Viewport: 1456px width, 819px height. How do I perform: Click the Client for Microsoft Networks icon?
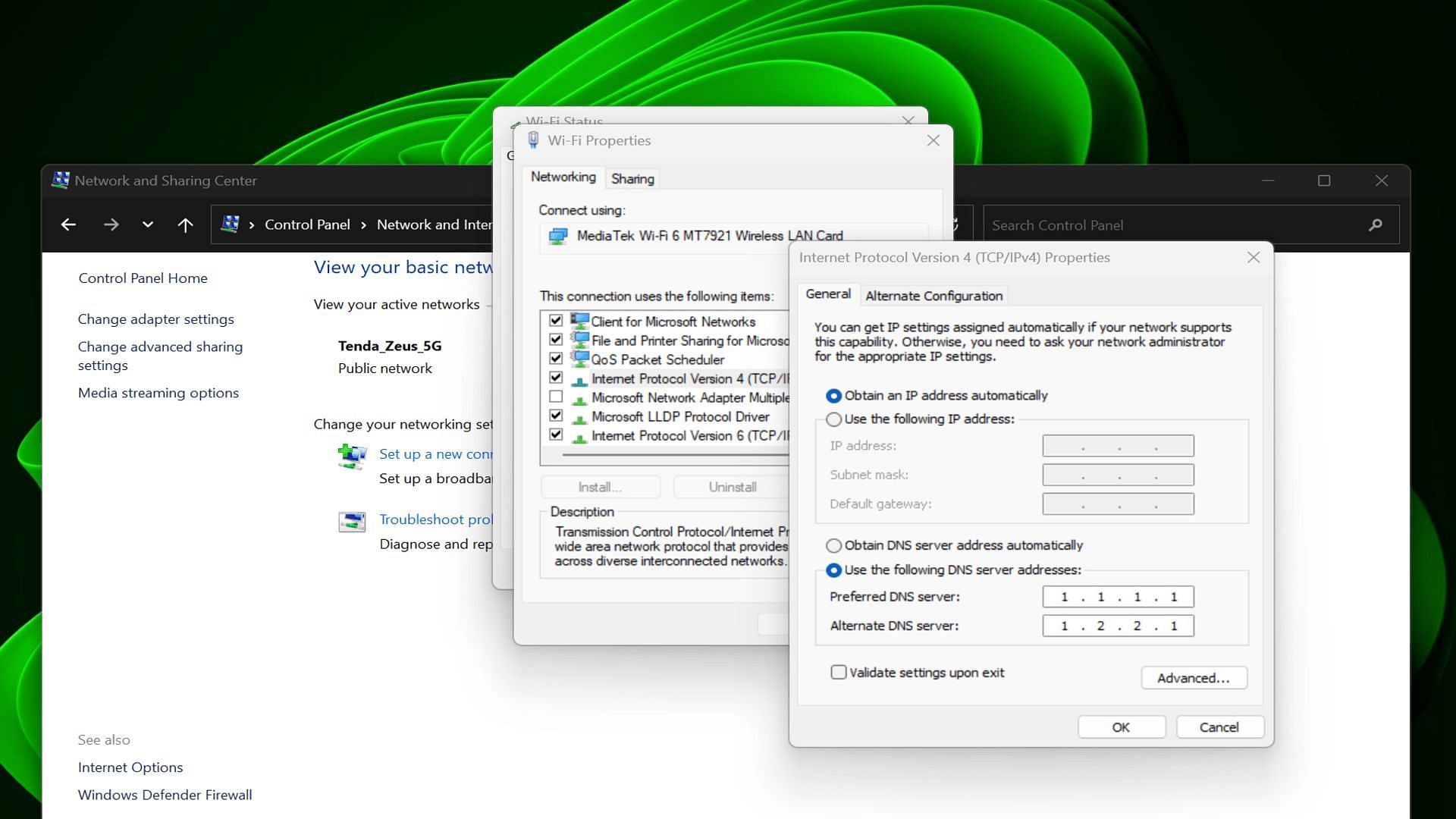tap(579, 320)
